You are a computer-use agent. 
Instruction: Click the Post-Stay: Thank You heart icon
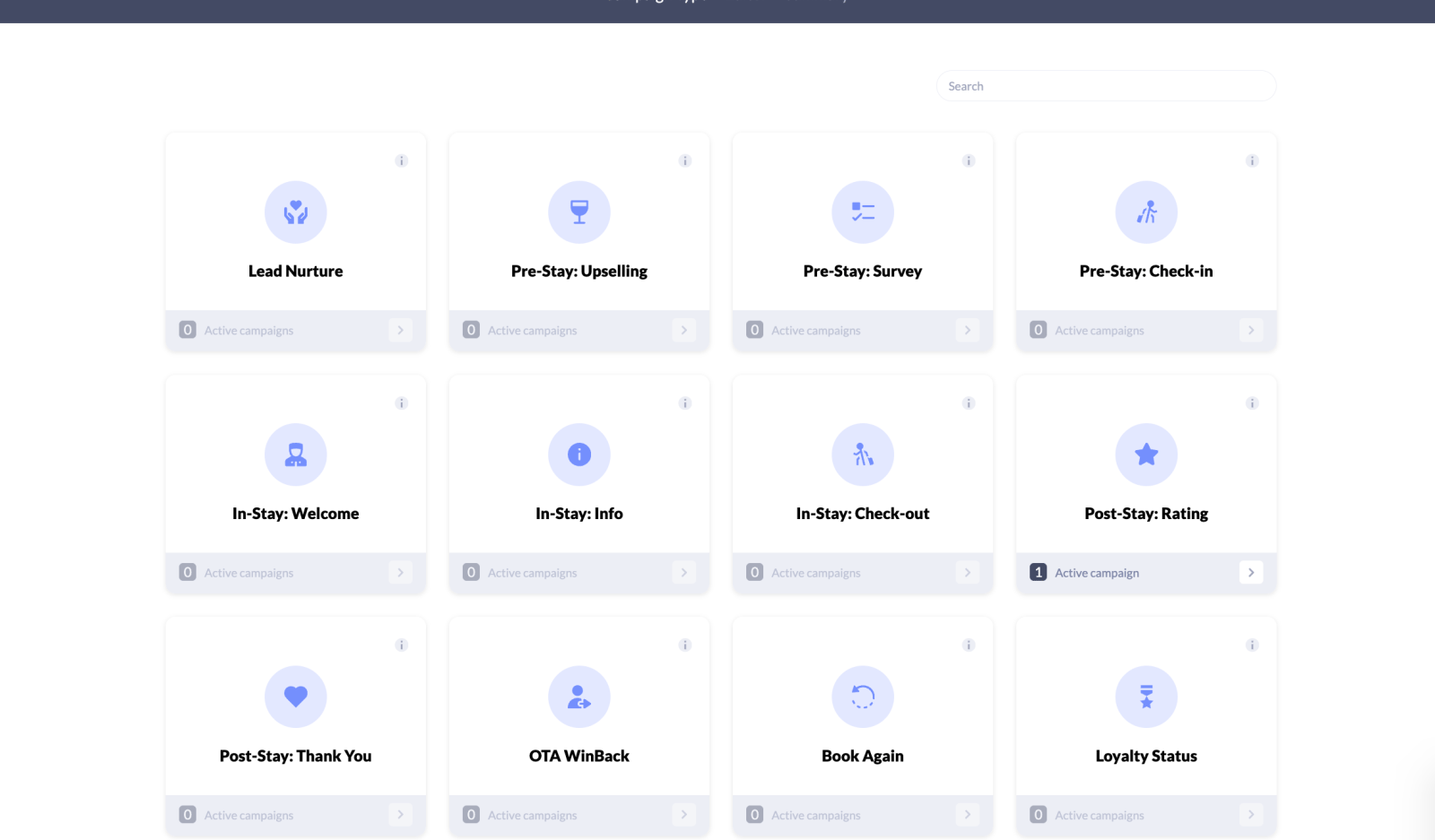point(295,697)
